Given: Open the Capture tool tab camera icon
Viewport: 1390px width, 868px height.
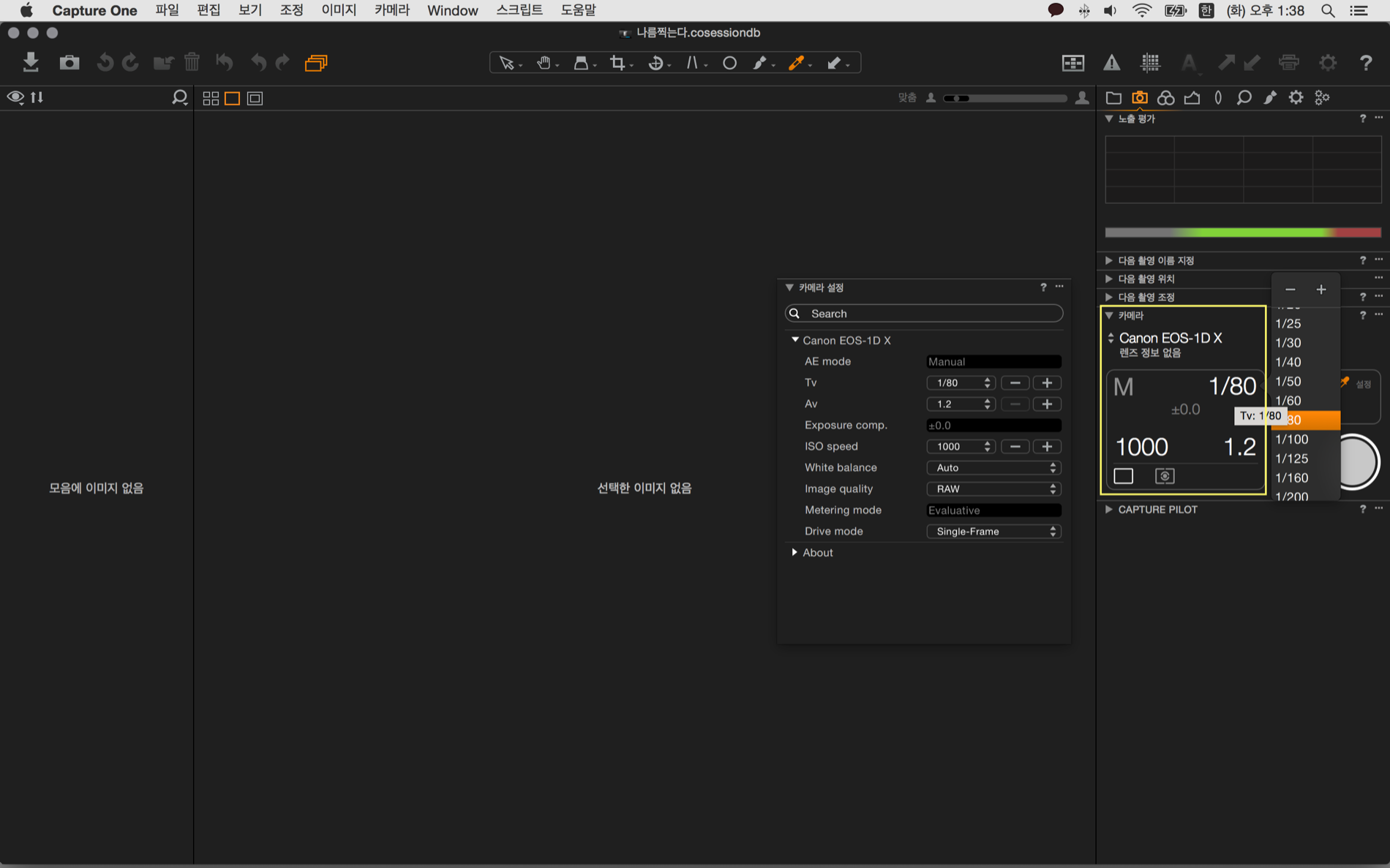Looking at the screenshot, I should [1139, 97].
